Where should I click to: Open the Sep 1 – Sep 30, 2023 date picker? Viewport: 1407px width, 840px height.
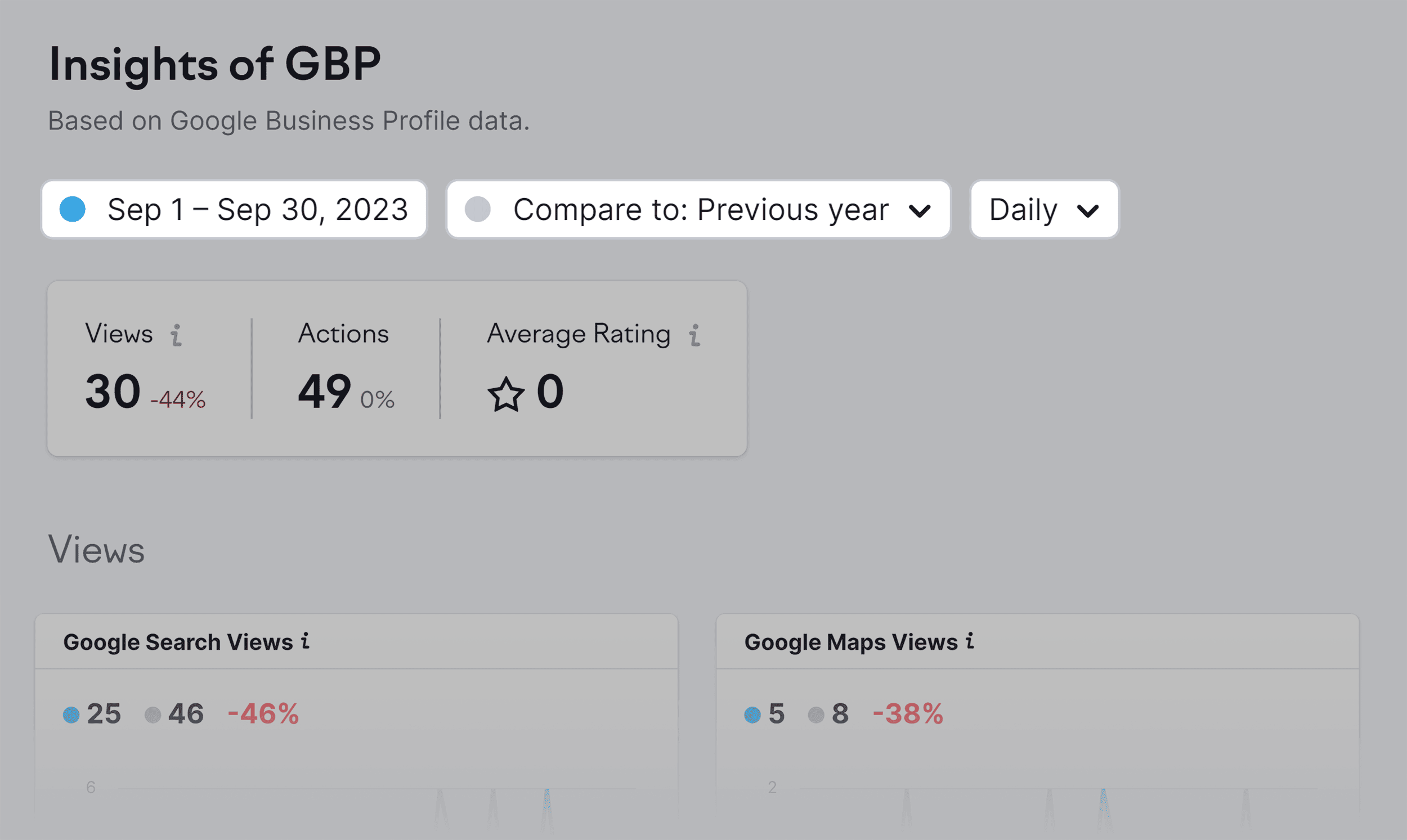pyautogui.click(x=258, y=209)
